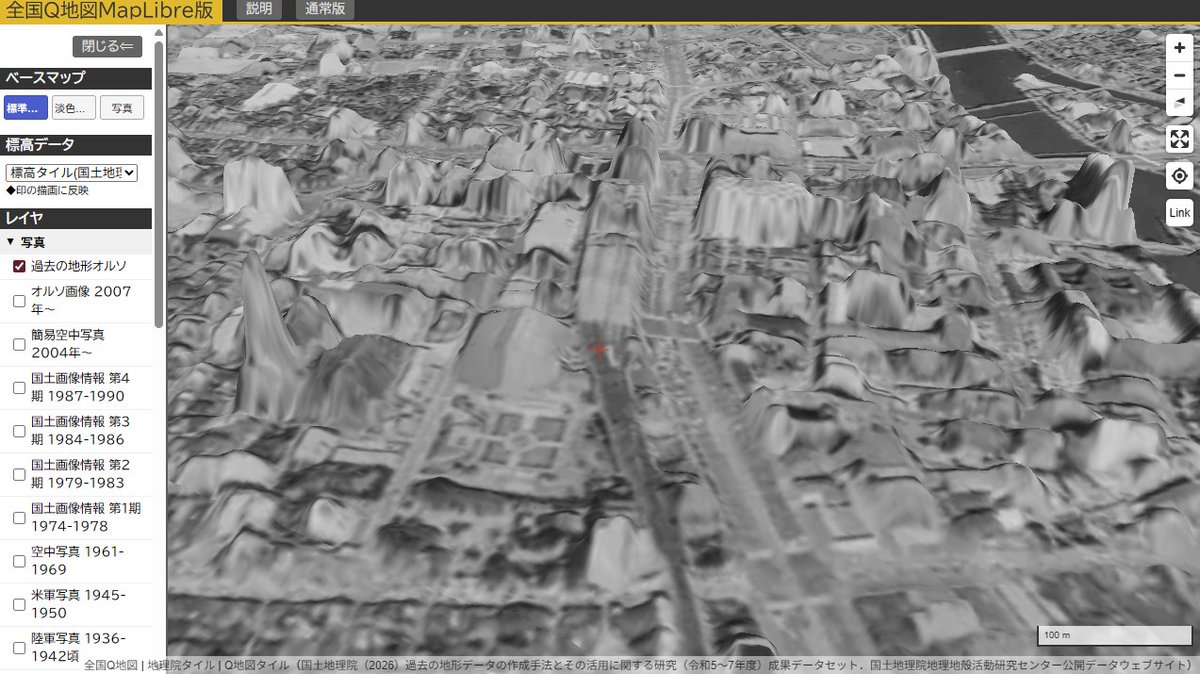Enable 国土画像情報 第3期 1984-1986 layer
The width and height of the screenshot is (1200, 674).
click(x=19, y=431)
